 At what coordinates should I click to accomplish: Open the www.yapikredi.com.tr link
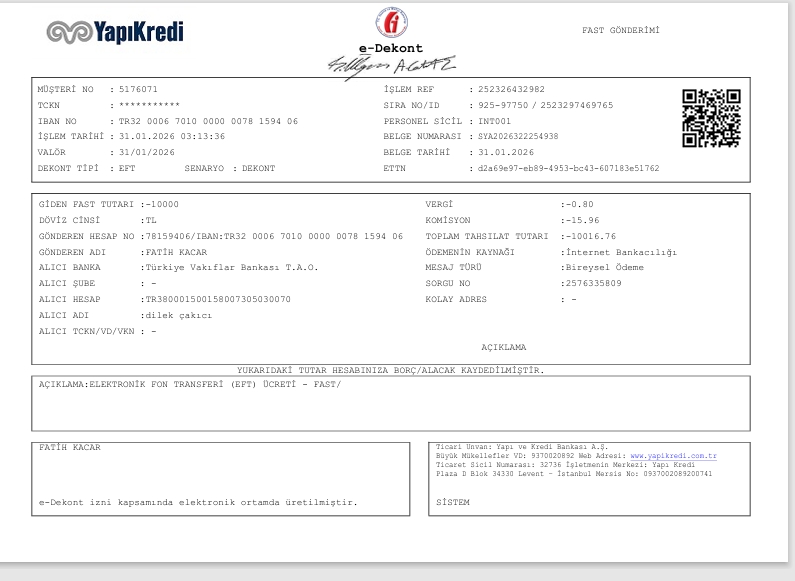[673, 456]
